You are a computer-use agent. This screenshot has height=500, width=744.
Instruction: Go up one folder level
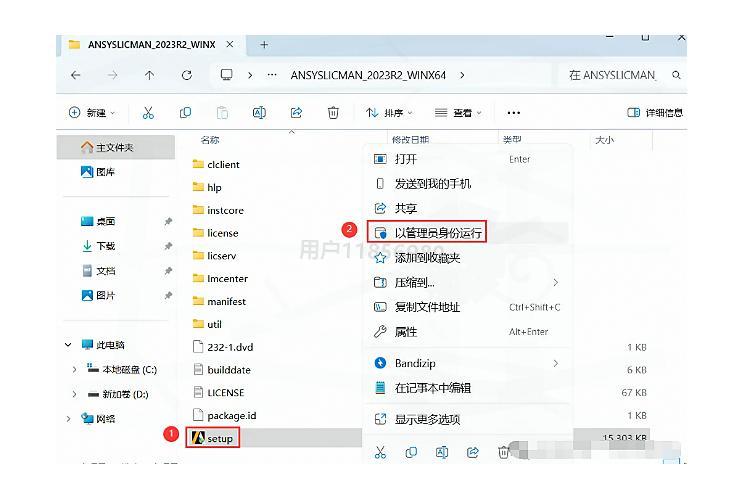[149, 75]
